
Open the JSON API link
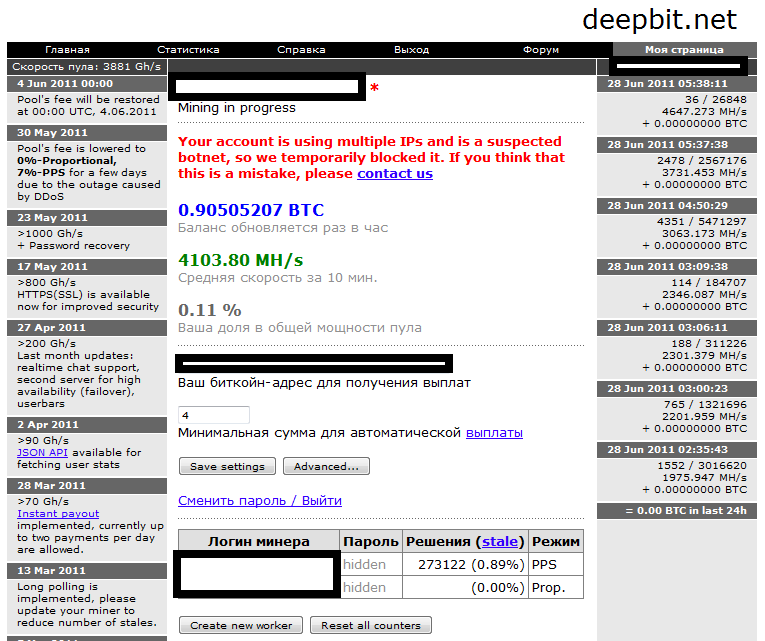point(42,453)
